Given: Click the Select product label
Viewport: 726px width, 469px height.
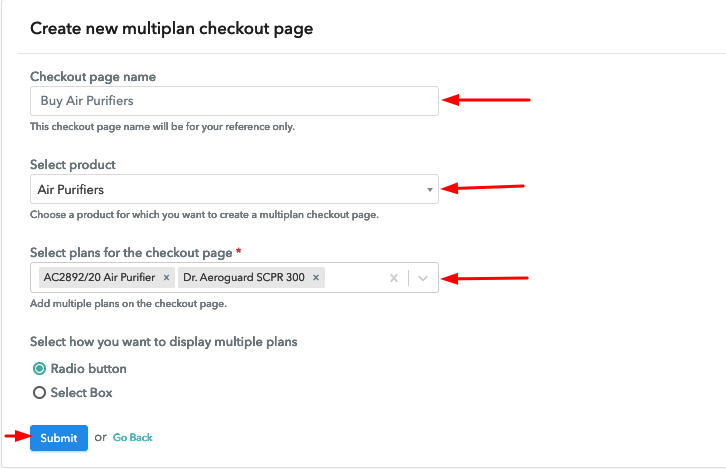Looking at the screenshot, I should coord(73,165).
